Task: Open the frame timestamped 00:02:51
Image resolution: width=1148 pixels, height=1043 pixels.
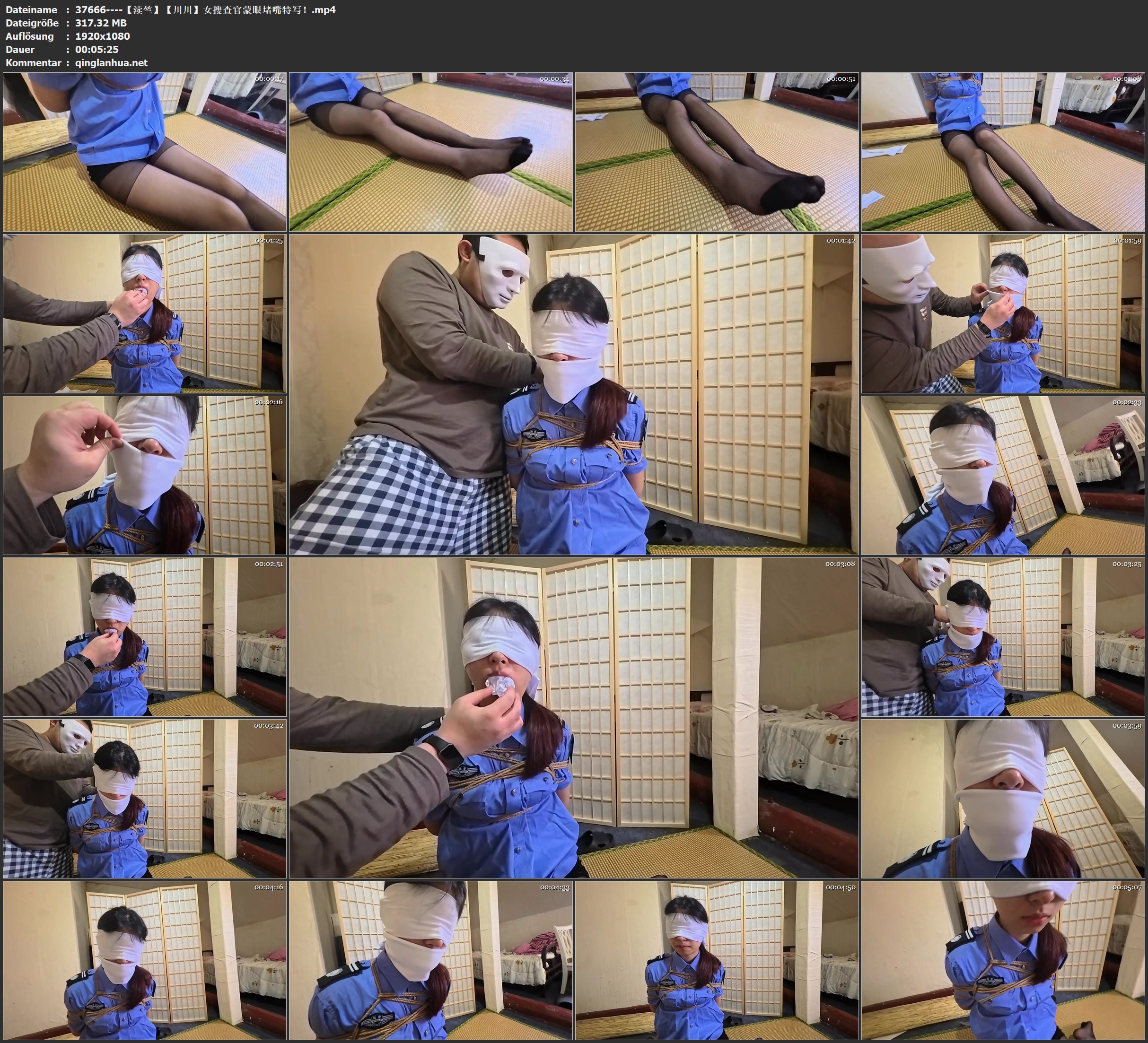Action: click(x=145, y=636)
